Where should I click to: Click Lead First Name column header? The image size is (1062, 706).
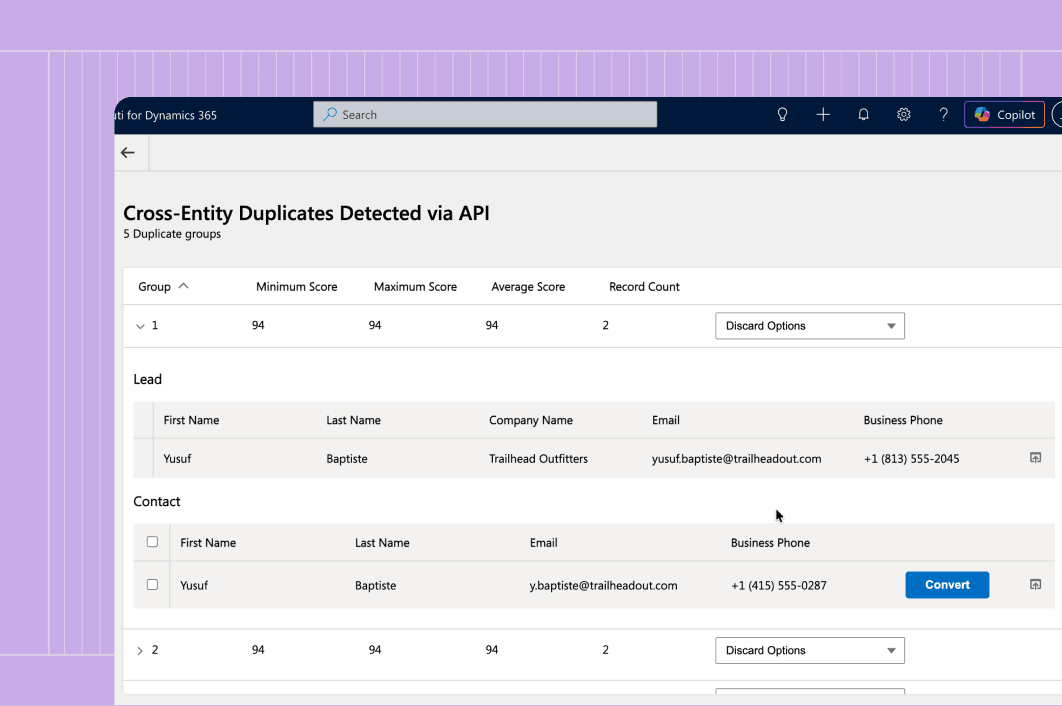191,420
